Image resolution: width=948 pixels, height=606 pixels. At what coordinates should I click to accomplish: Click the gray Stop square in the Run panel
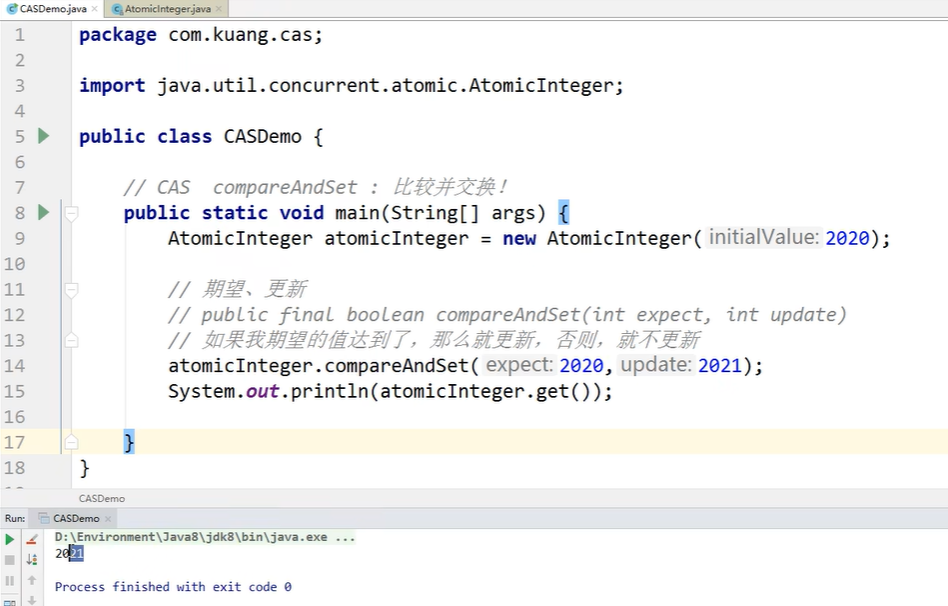tap(10, 560)
